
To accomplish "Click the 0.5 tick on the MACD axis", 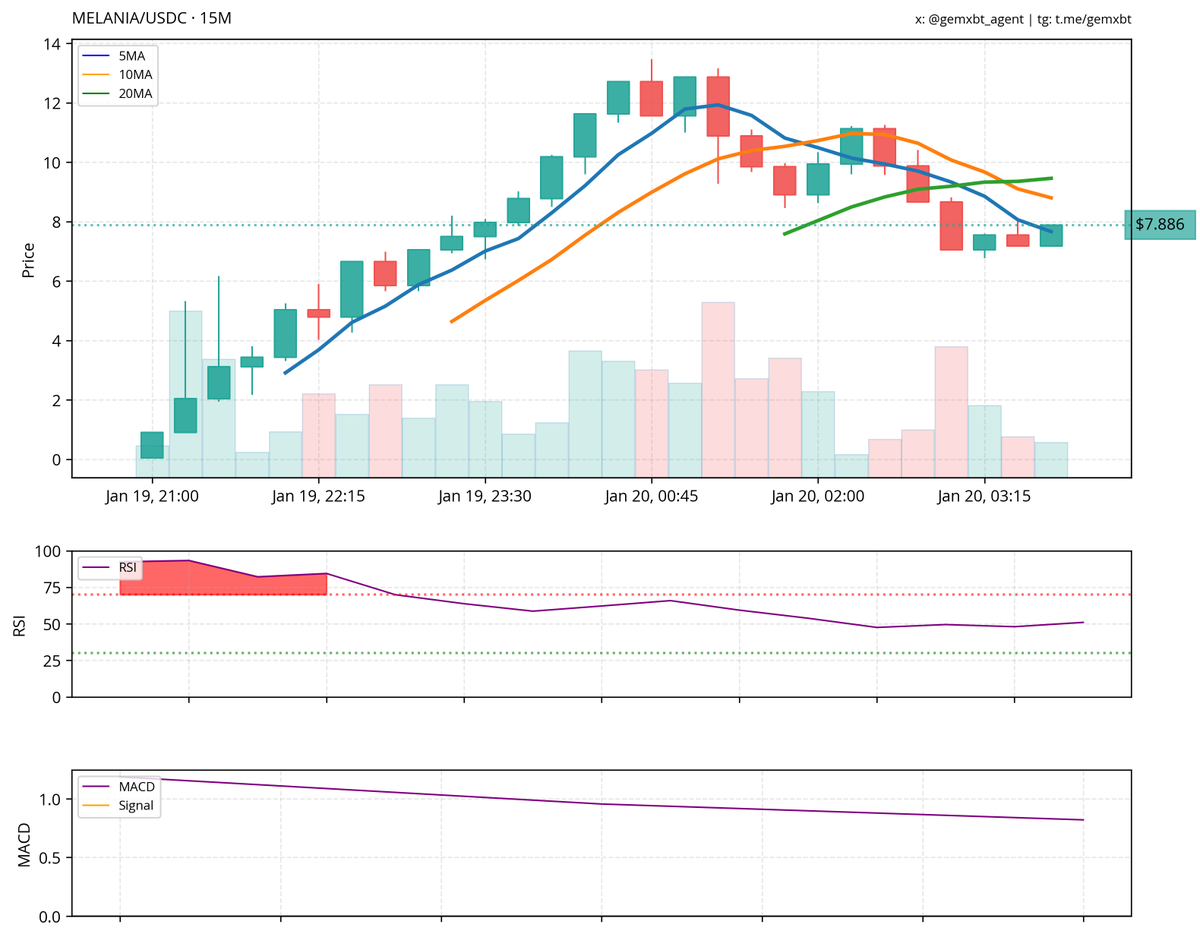I will click(50, 858).
